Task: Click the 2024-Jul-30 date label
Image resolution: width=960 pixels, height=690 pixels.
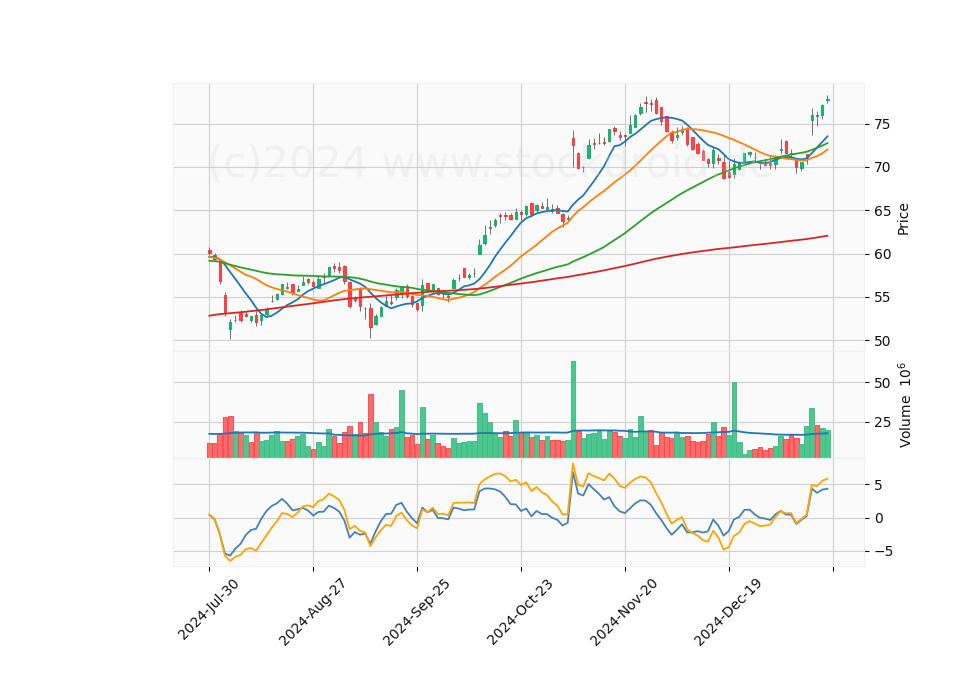Action: [208, 610]
